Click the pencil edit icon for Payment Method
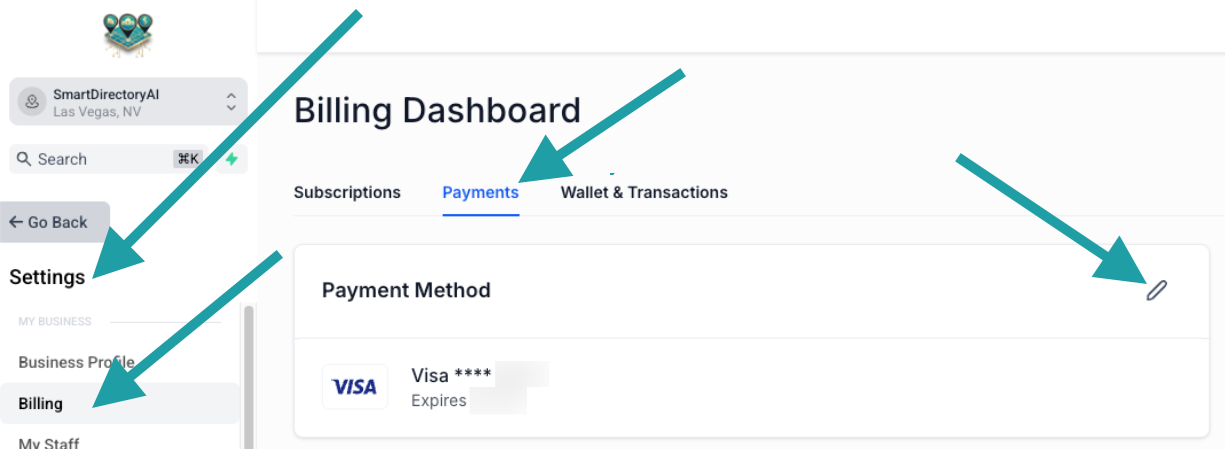The width and height of the screenshot is (1225, 449). [x=1156, y=291]
